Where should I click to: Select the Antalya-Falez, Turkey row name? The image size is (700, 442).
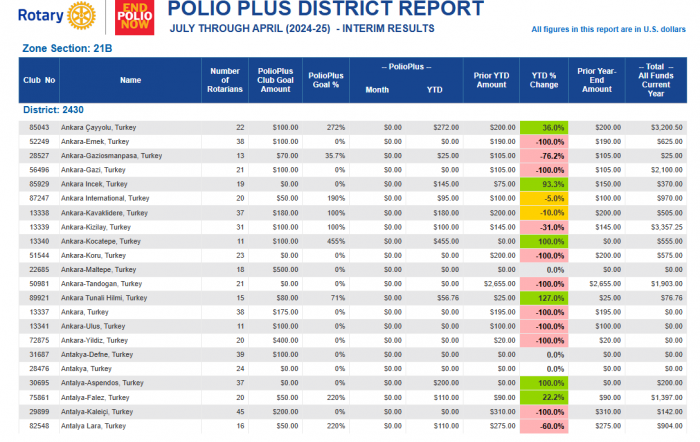pyautogui.click(x=95, y=397)
